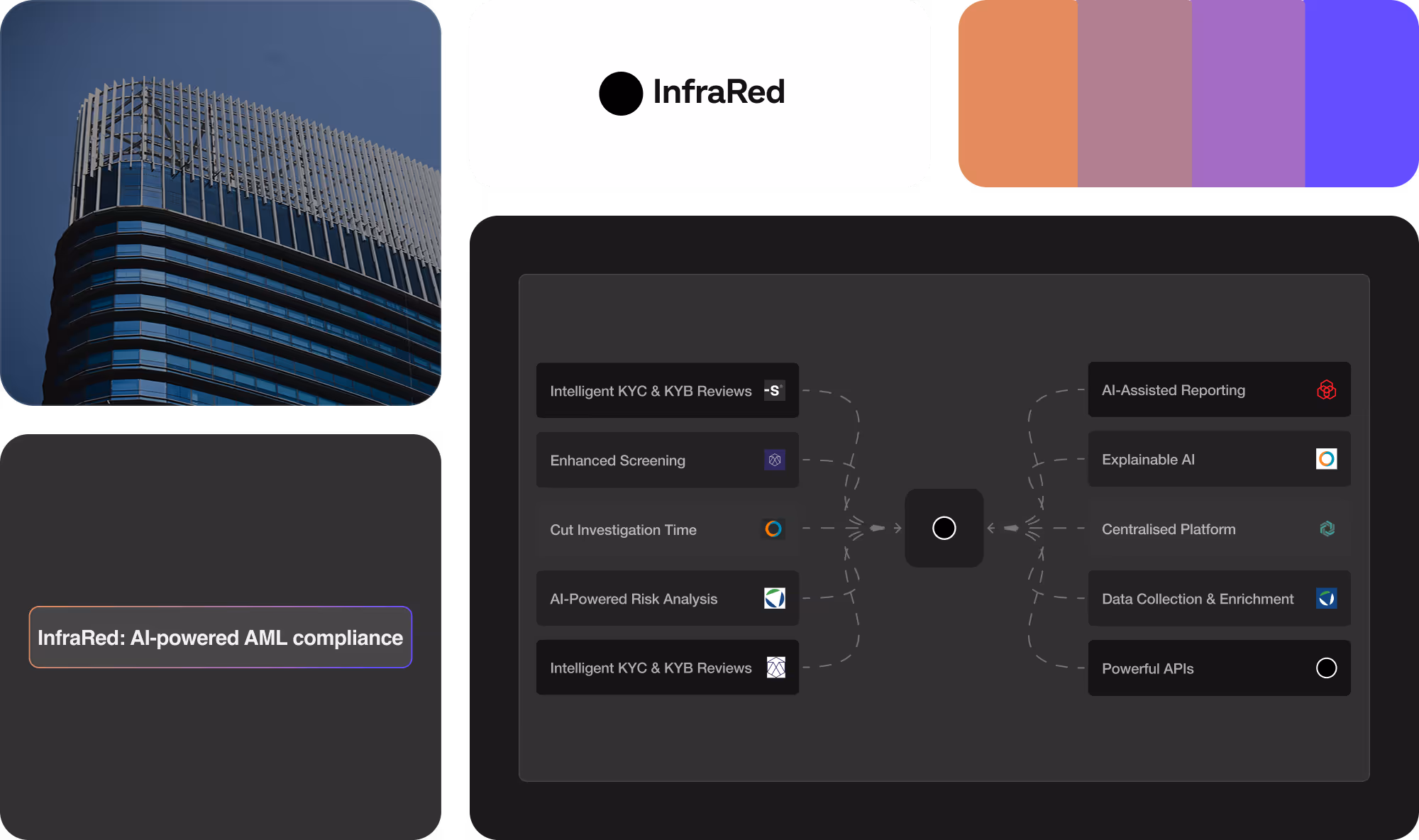Pick the blue-violet color swatch
The height and width of the screenshot is (840, 1419).
click(1361, 94)
